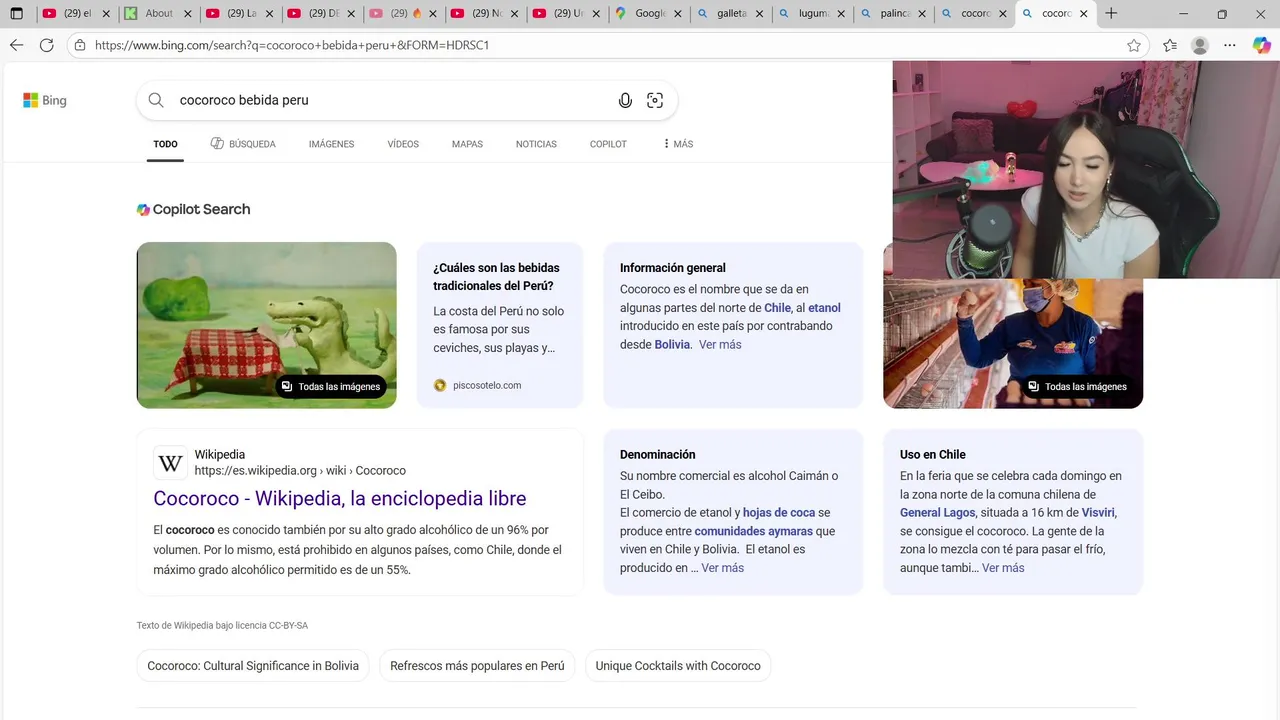Click 'Refrescos más populares en Perú' suggestion
This screenshot has width=1280, height=720.
tap(477, 666)
